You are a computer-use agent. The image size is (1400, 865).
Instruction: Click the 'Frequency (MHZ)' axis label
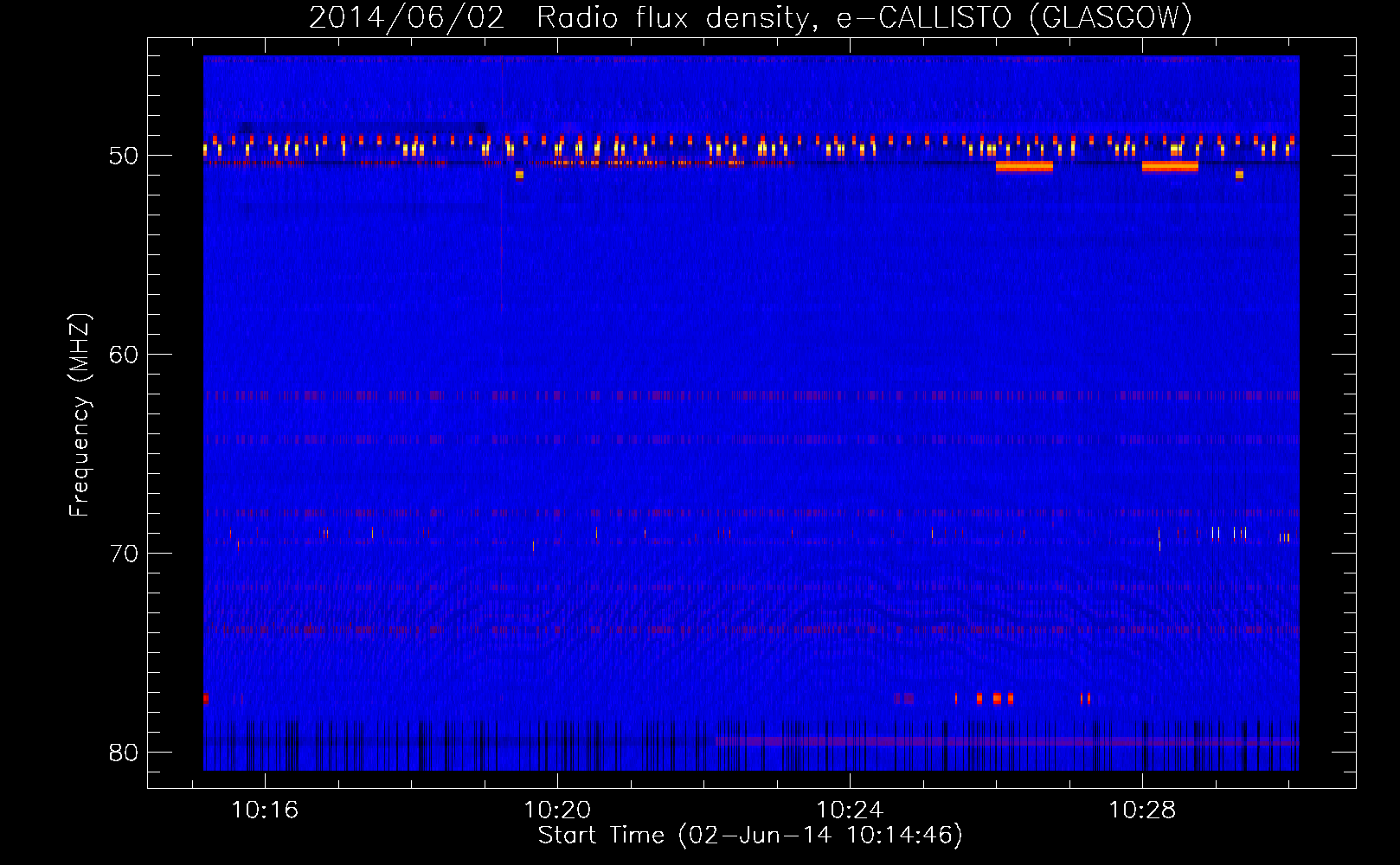(79, 415)
